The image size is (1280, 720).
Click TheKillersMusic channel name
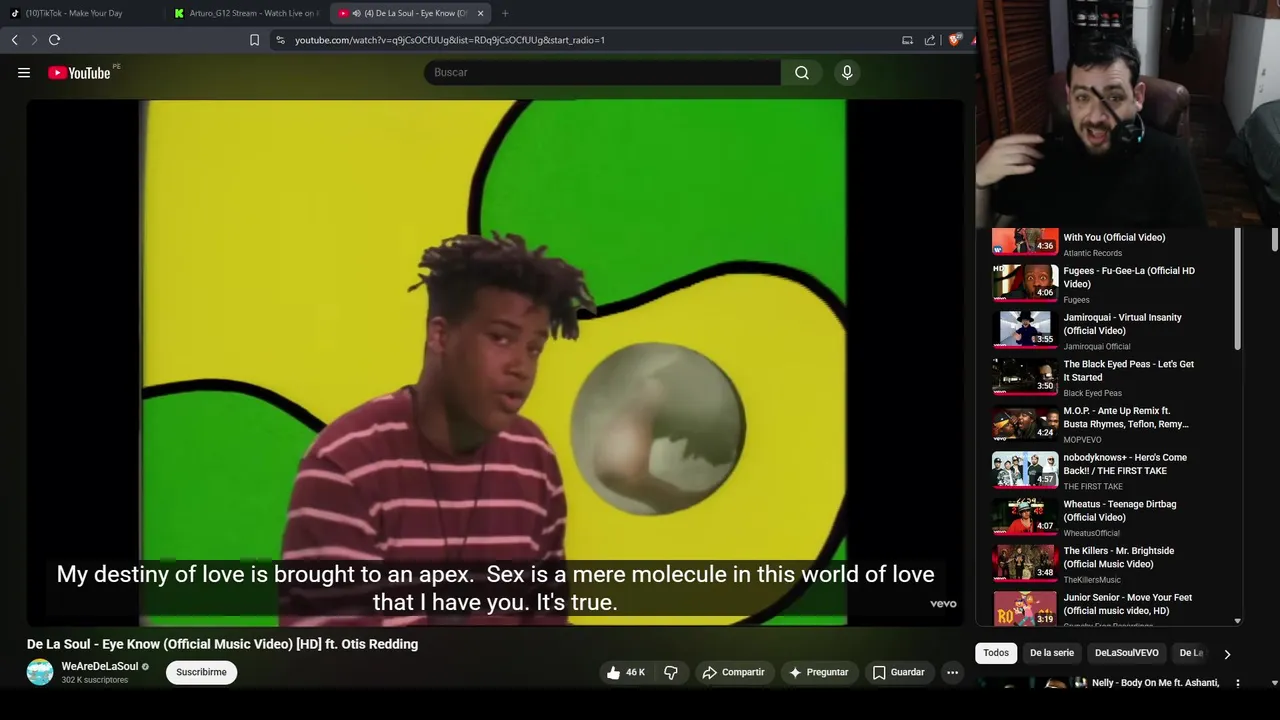(1092, 580)
